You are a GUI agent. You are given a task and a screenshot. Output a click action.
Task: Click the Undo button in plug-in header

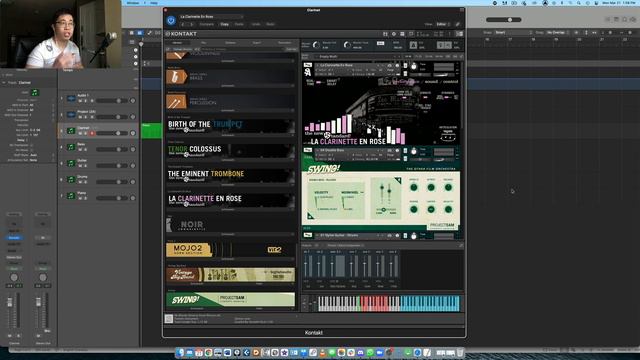tap(256, 24)
